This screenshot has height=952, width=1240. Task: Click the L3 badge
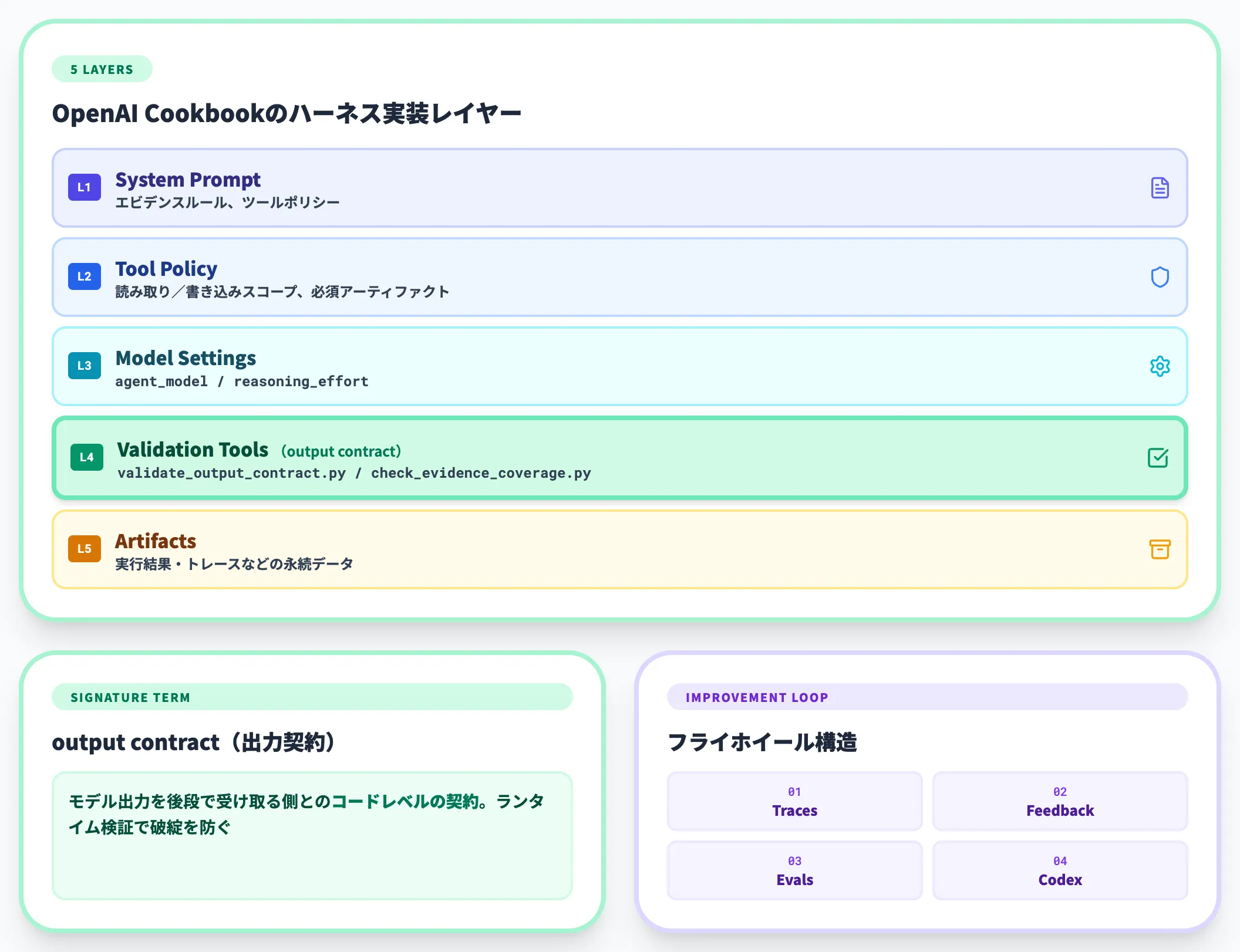85,366
